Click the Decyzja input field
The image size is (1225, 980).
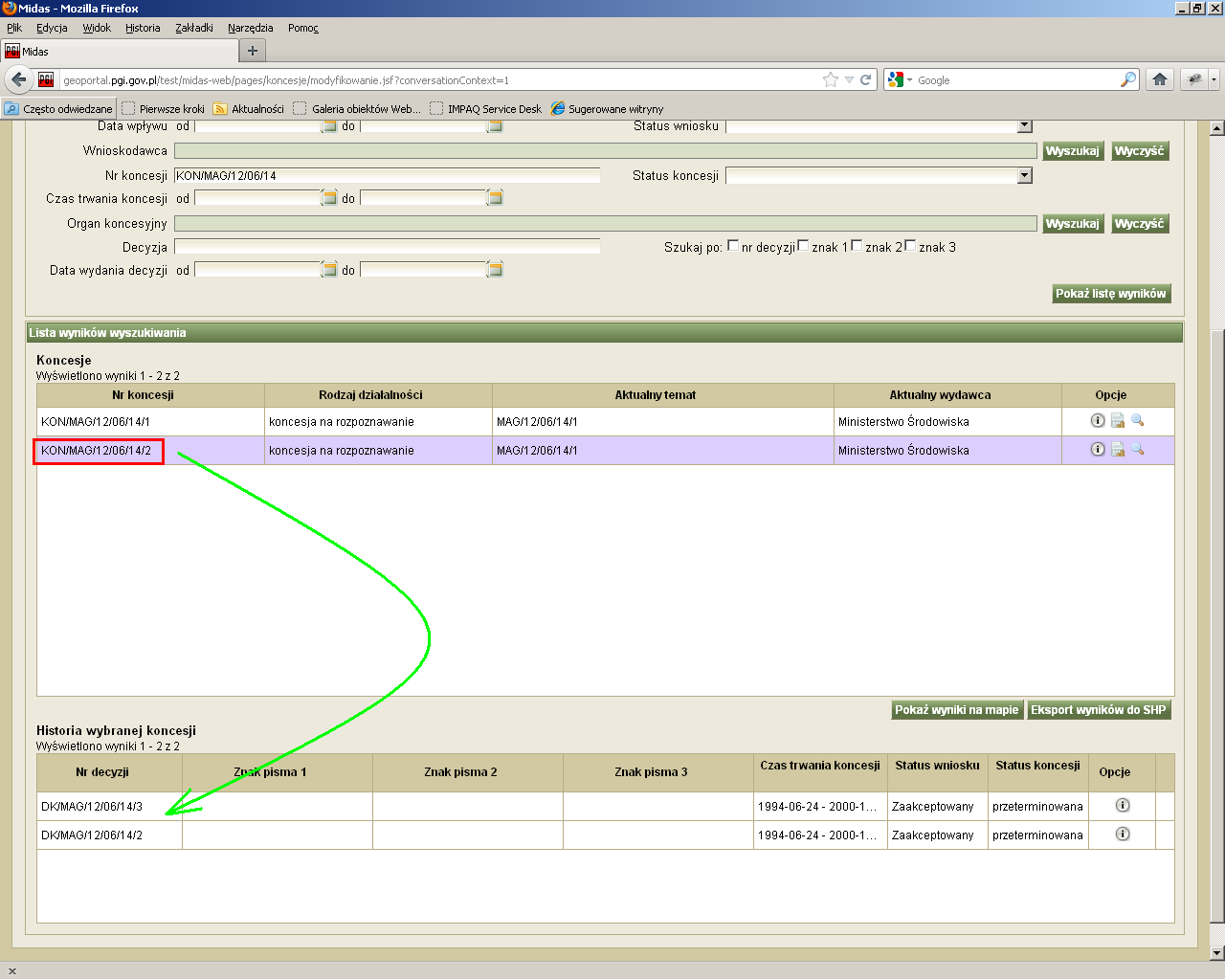[x=387, y=247]
